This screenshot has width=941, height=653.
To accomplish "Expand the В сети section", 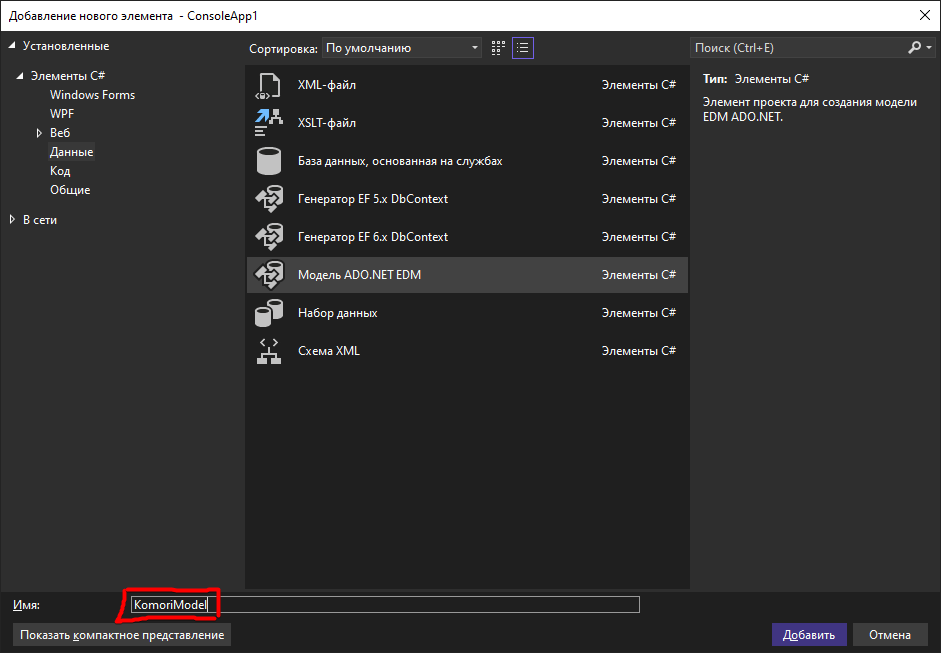I will (12, 220).
